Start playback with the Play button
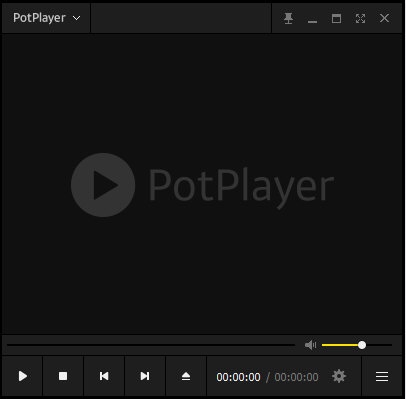 22,376
